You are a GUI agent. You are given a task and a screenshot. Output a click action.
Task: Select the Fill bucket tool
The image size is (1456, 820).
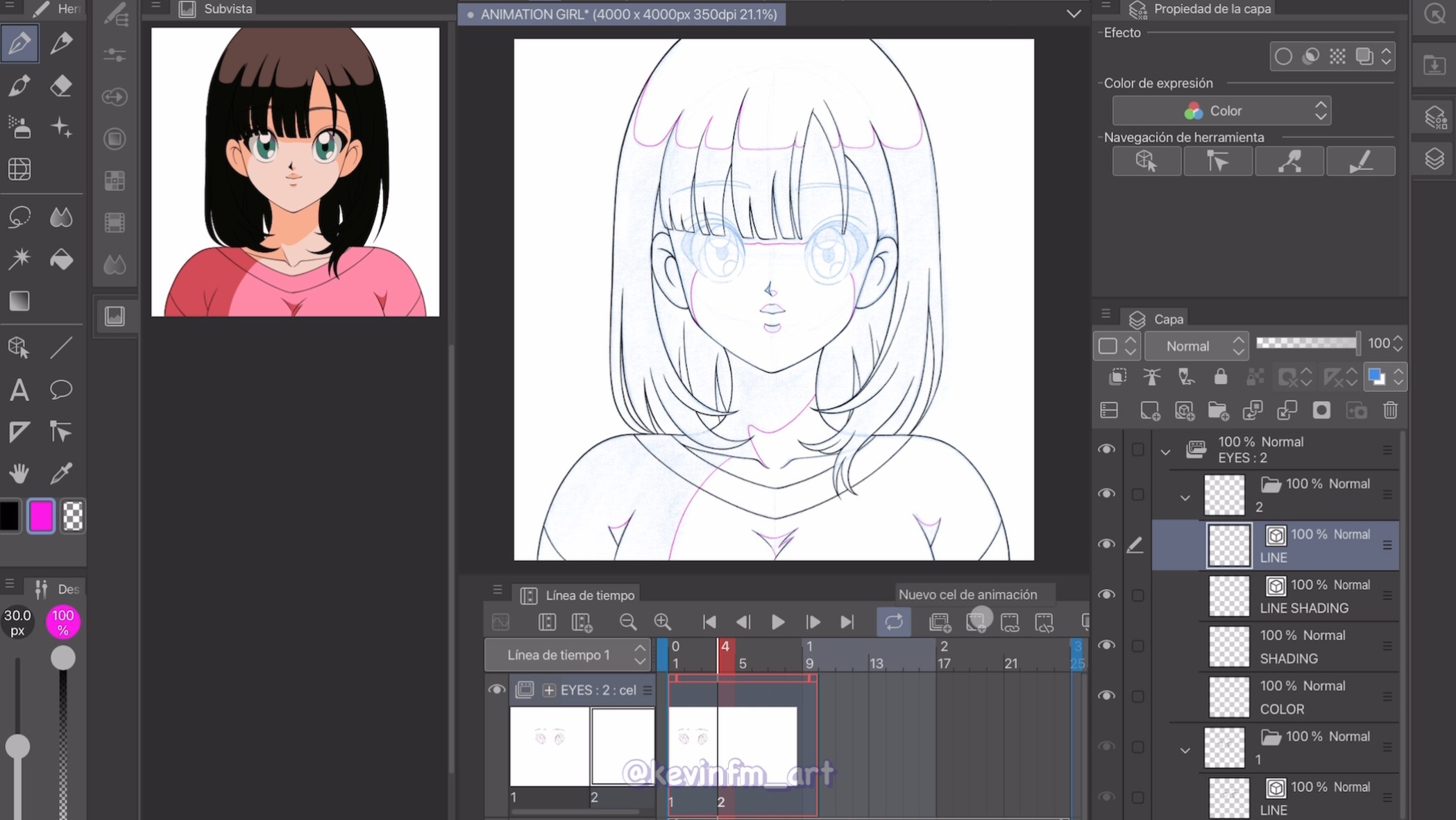click(x=61, y=260)
